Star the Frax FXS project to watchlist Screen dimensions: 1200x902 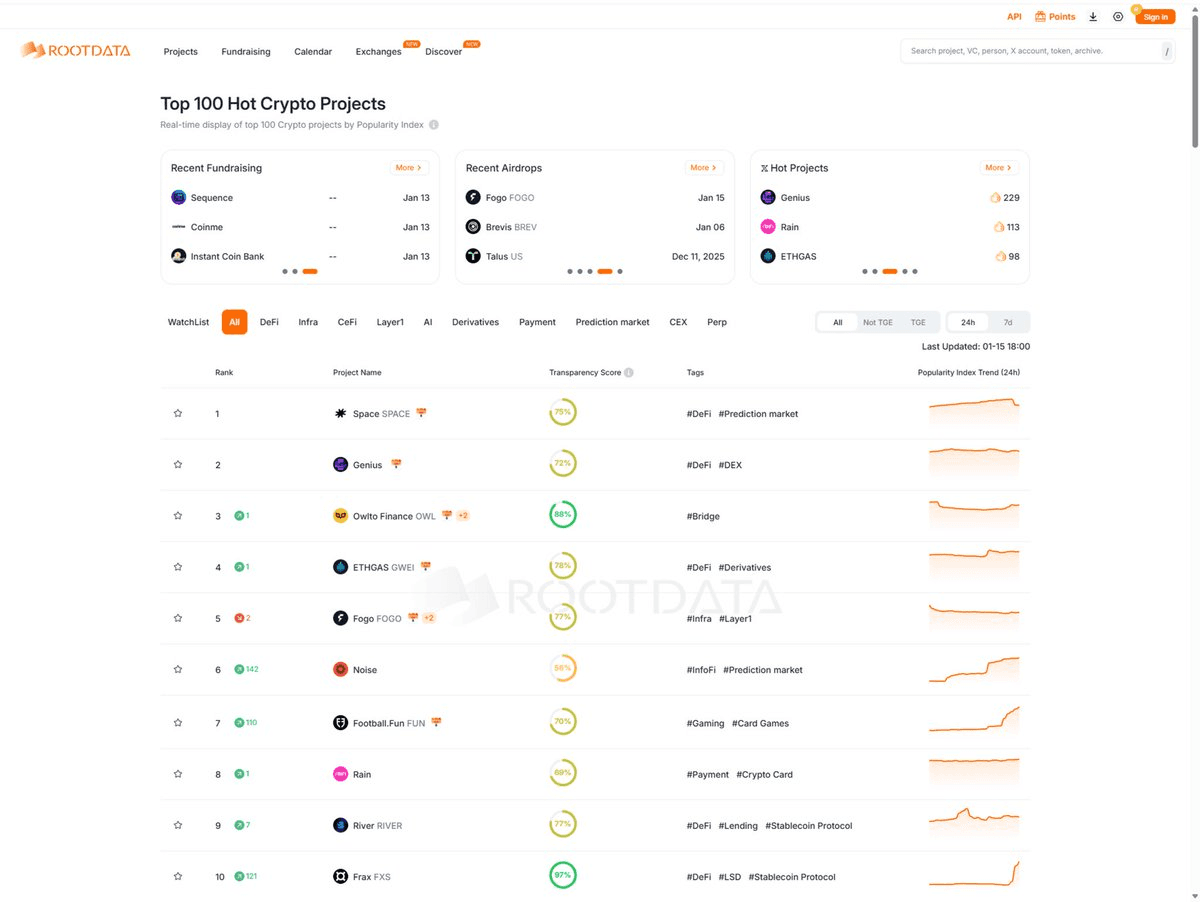coord(178,876)
